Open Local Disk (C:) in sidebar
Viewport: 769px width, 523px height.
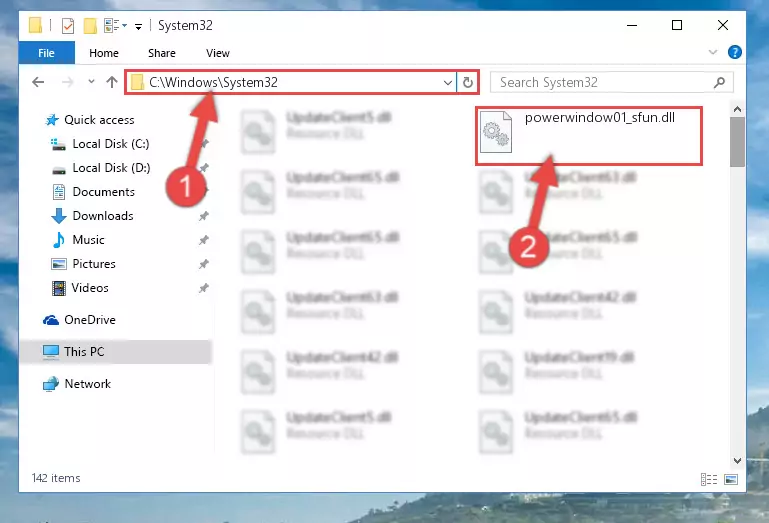(x=111, y=144)
